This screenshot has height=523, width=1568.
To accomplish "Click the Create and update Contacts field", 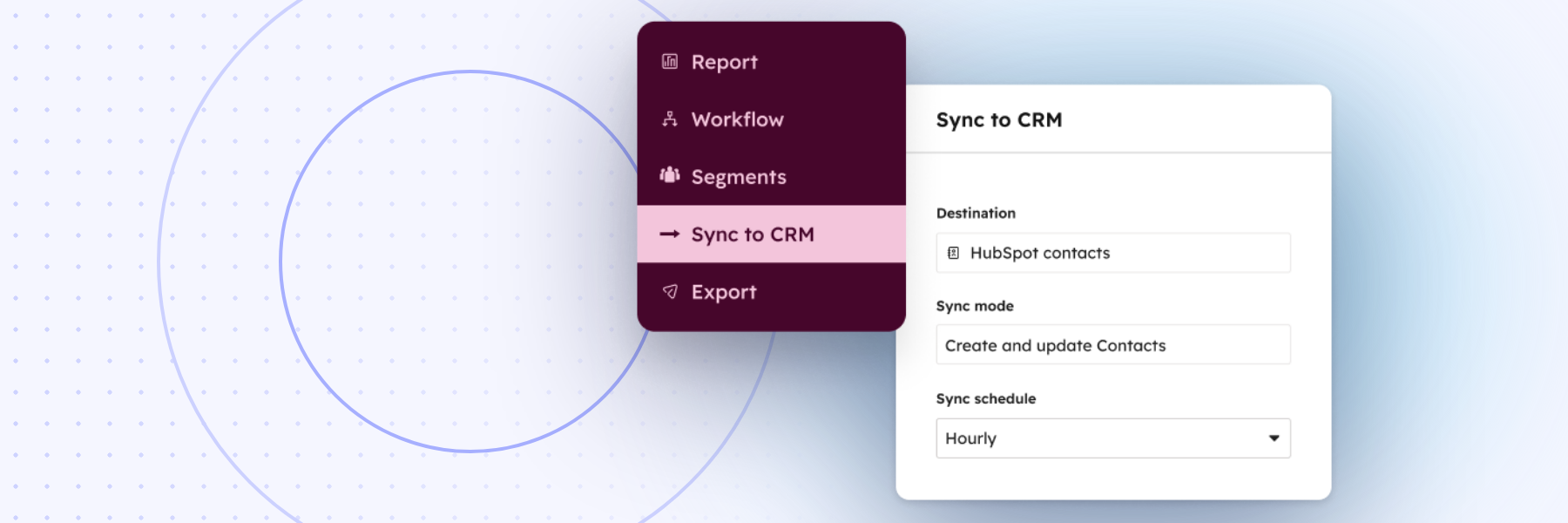I will (x=1113, y=345).
